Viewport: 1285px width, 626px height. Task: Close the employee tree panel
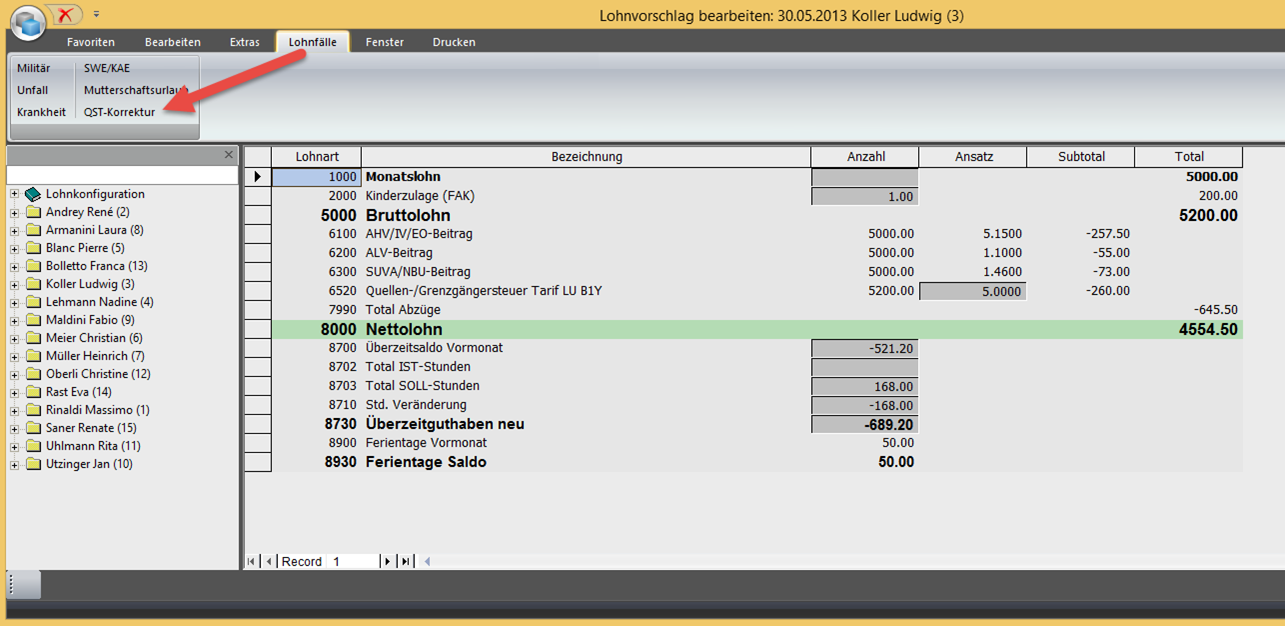pos(229,155)
